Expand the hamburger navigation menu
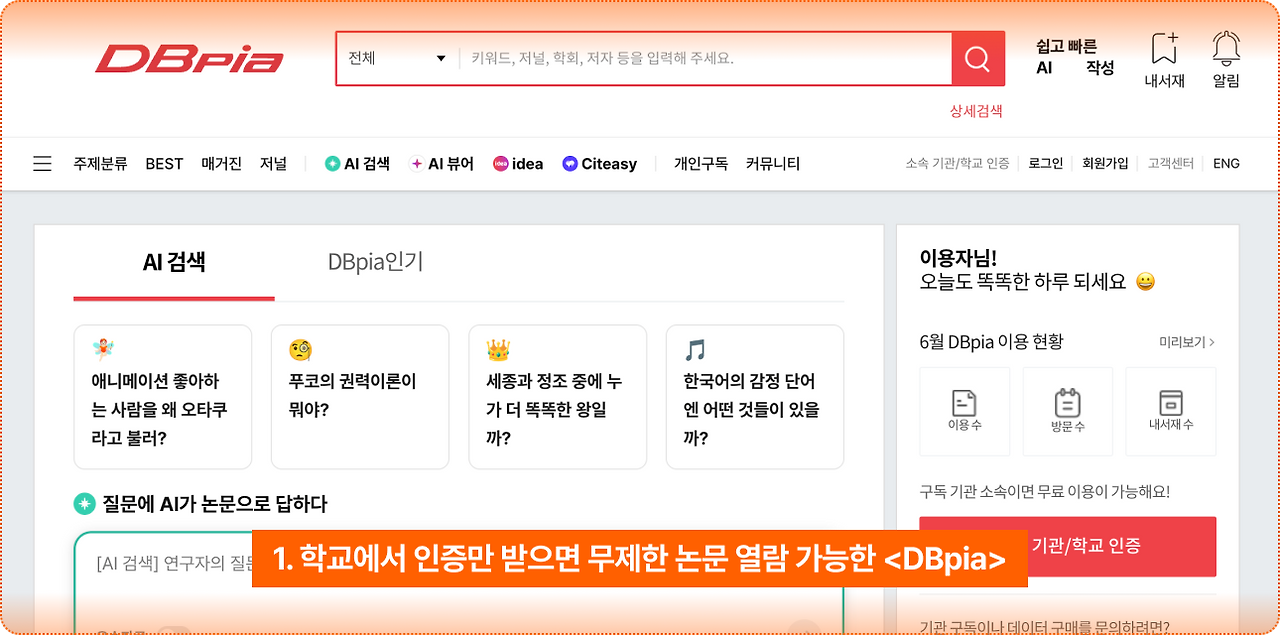 (x=42, y=163)
